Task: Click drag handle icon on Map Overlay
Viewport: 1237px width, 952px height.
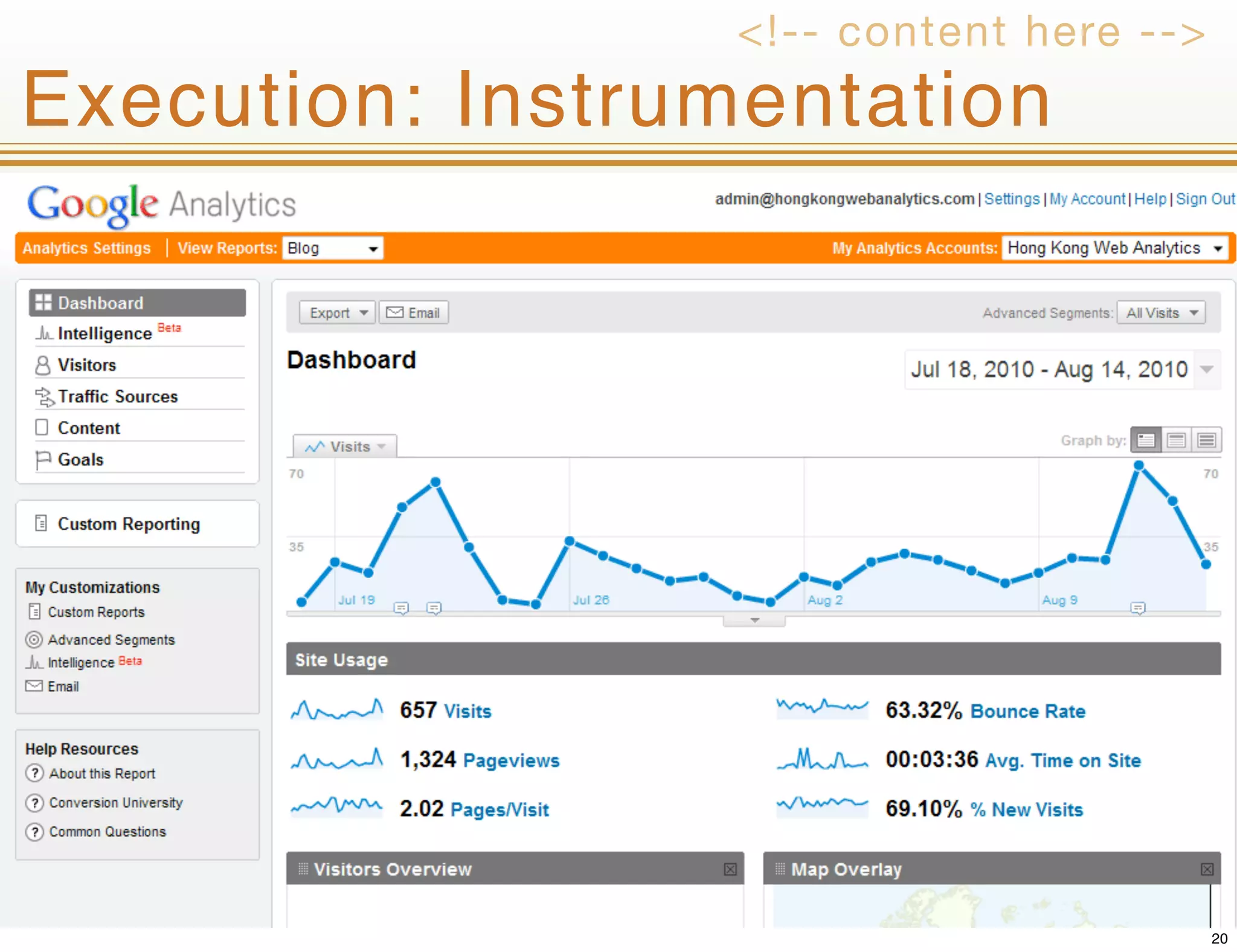Action: (x=780, y=869)
